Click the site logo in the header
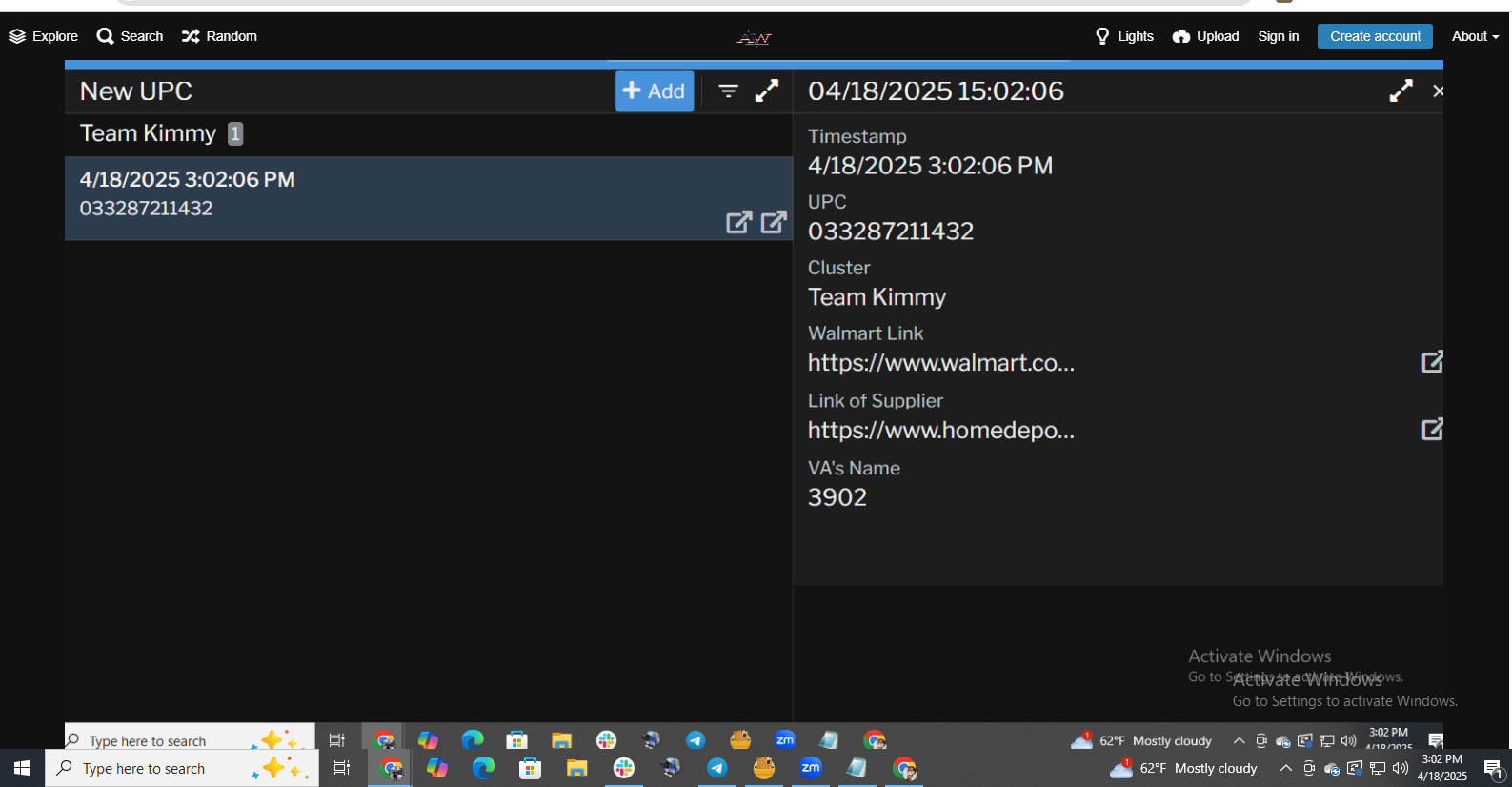 [x=754, y=38]
